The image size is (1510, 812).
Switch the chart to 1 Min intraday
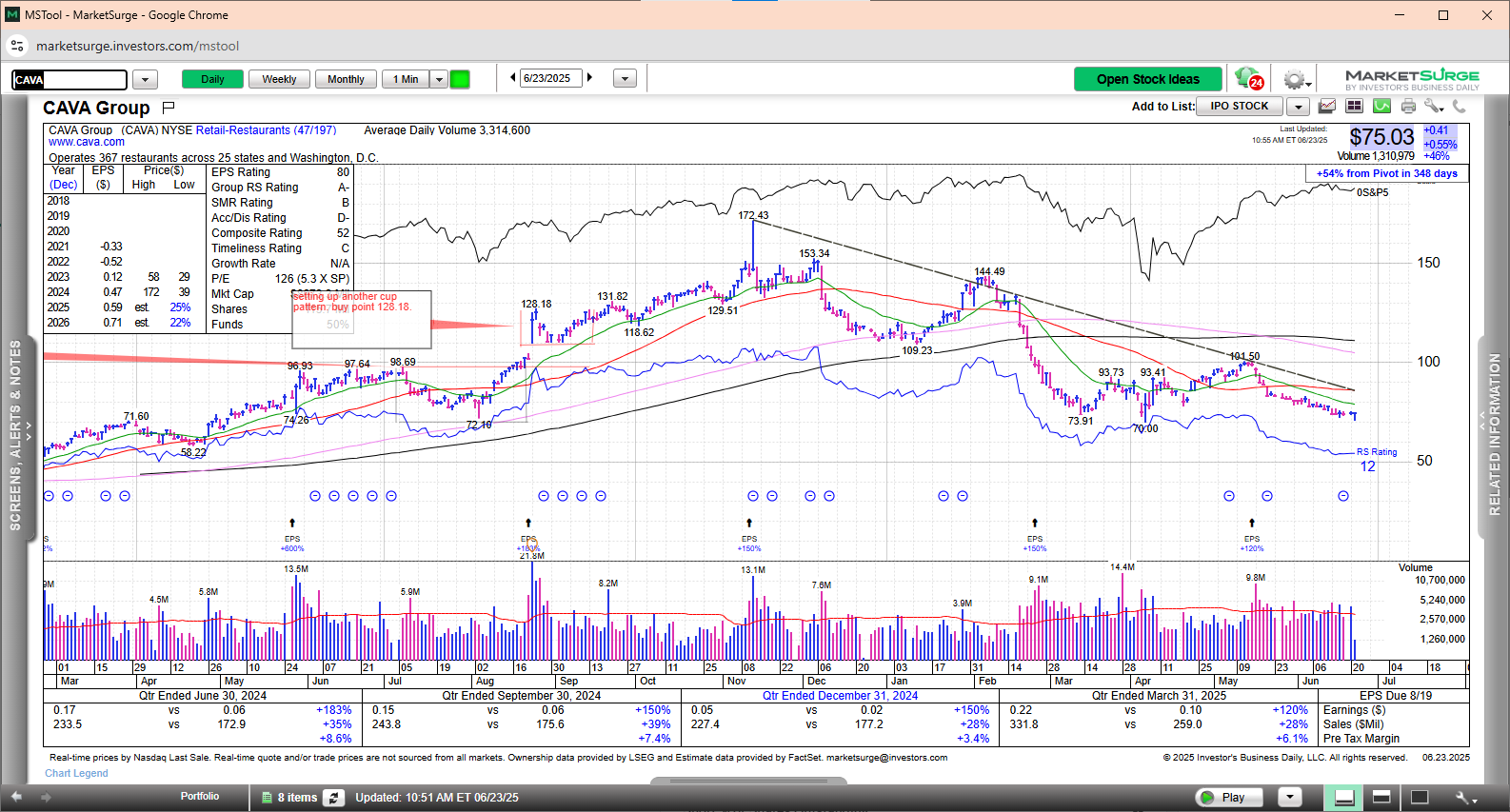(406, 79)
